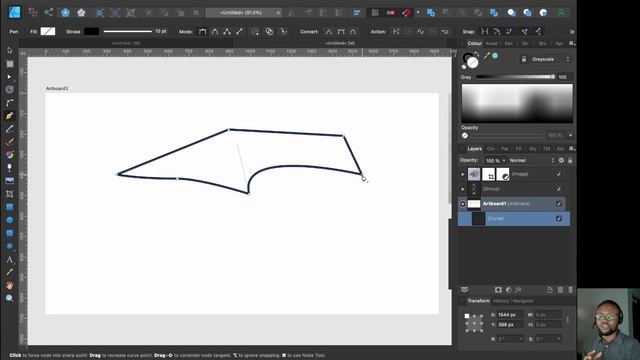This screenshot has width=640, height=360.
Task: Switch to the Navigator tab
Action: [x=523, y=301]
